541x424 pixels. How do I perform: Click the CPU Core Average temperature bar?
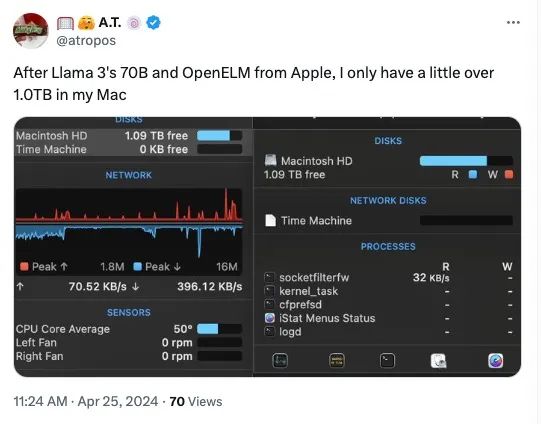coord(219,329)
